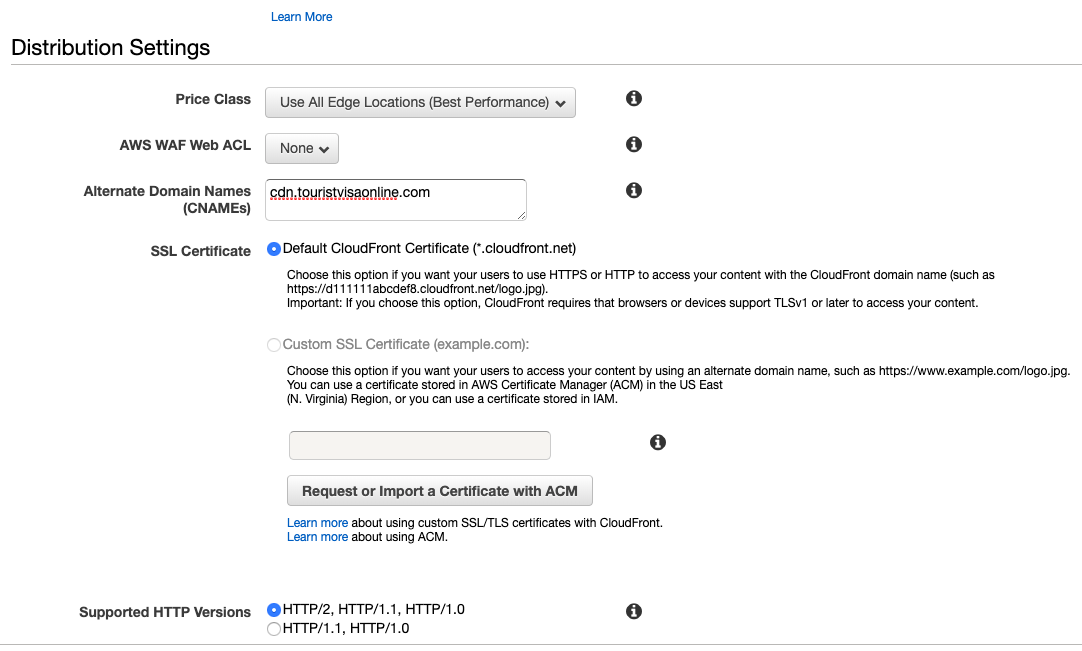
Task: Select Default CloudFront Certificate option
Action: tap(274, 248)
